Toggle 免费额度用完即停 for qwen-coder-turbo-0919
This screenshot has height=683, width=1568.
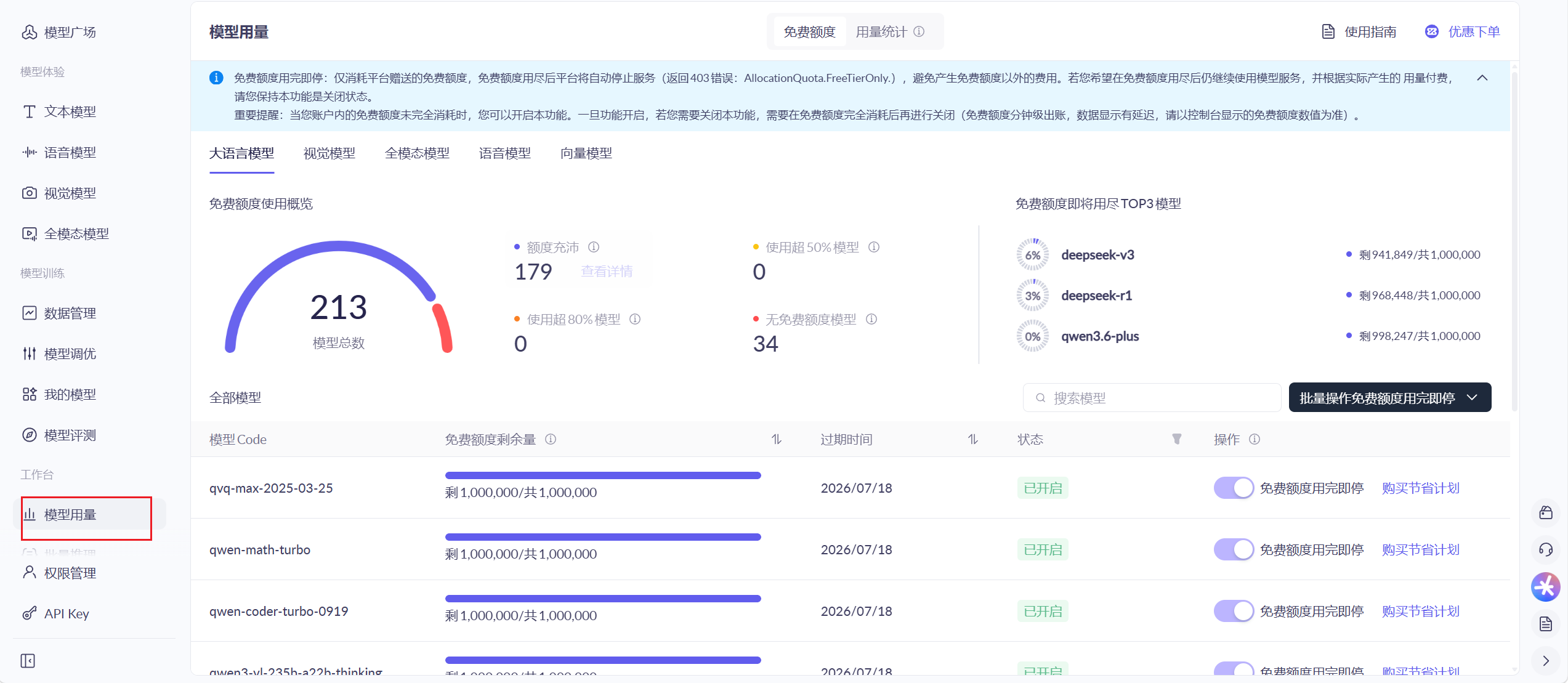tap(1234, 611)
